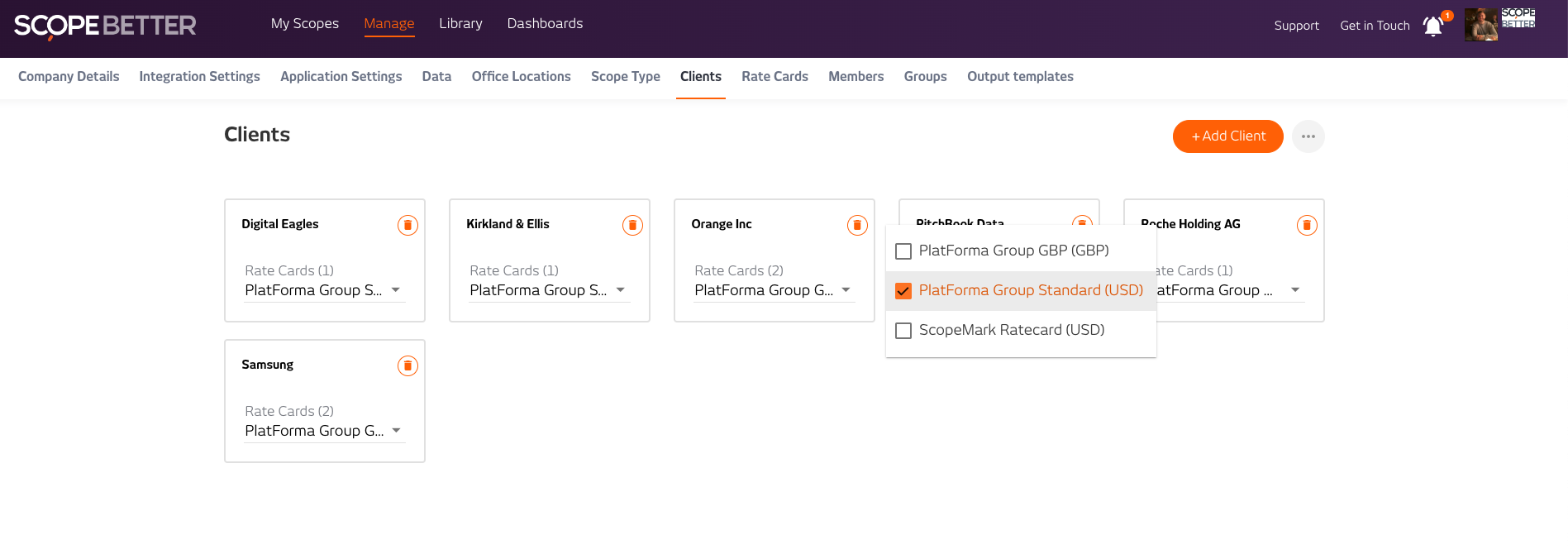This screenshot has width=1568, height=554.
Task: Click the Add Client button
Action: [x=1228, y=136]
